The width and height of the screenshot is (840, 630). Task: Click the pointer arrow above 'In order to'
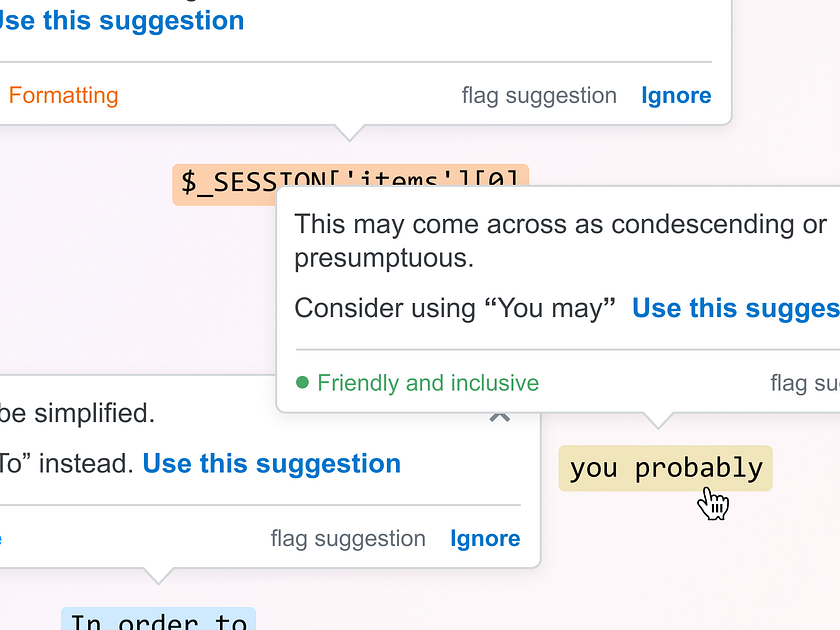157,576
